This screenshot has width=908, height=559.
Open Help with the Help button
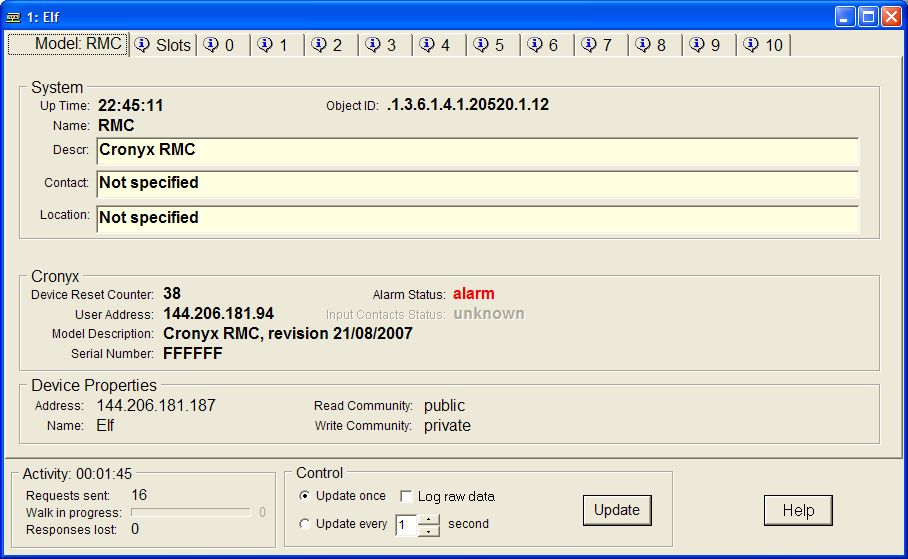pos(798,510)
